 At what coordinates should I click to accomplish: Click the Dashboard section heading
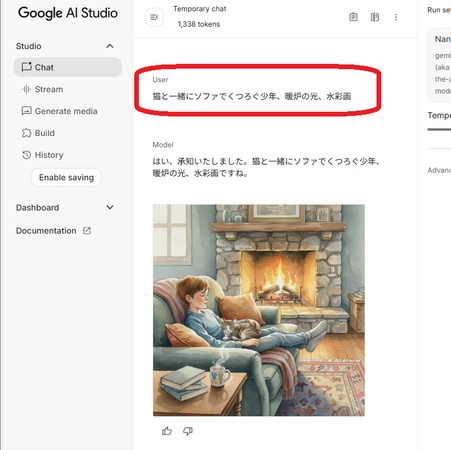tap(38, 208)
